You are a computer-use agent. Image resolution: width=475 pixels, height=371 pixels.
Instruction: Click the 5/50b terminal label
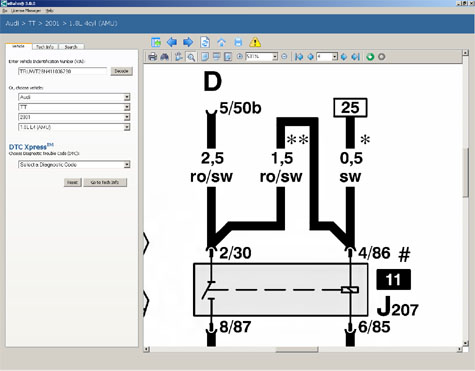tap(240, 108)
